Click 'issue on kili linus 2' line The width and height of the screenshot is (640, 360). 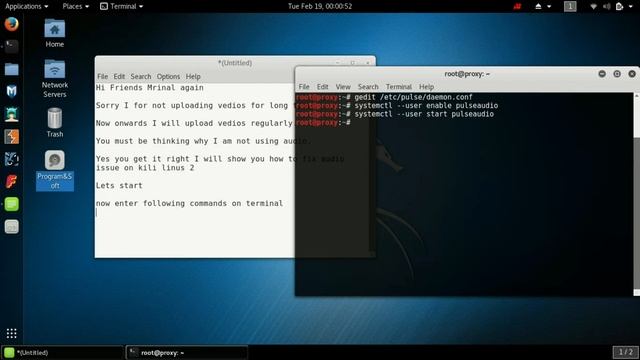tap(145, 168)
